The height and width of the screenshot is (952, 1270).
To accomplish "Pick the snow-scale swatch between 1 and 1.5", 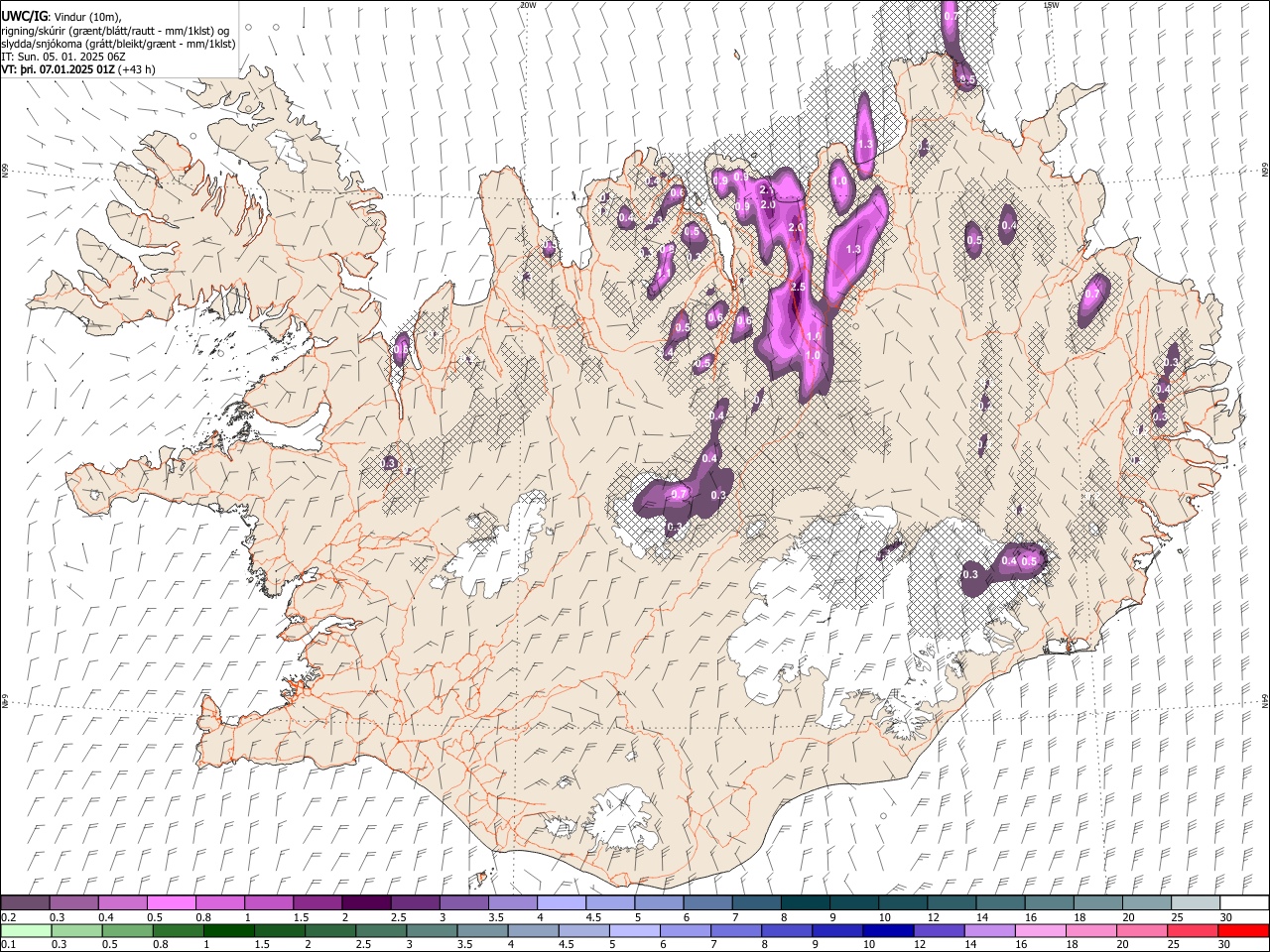I will [268, 902].
